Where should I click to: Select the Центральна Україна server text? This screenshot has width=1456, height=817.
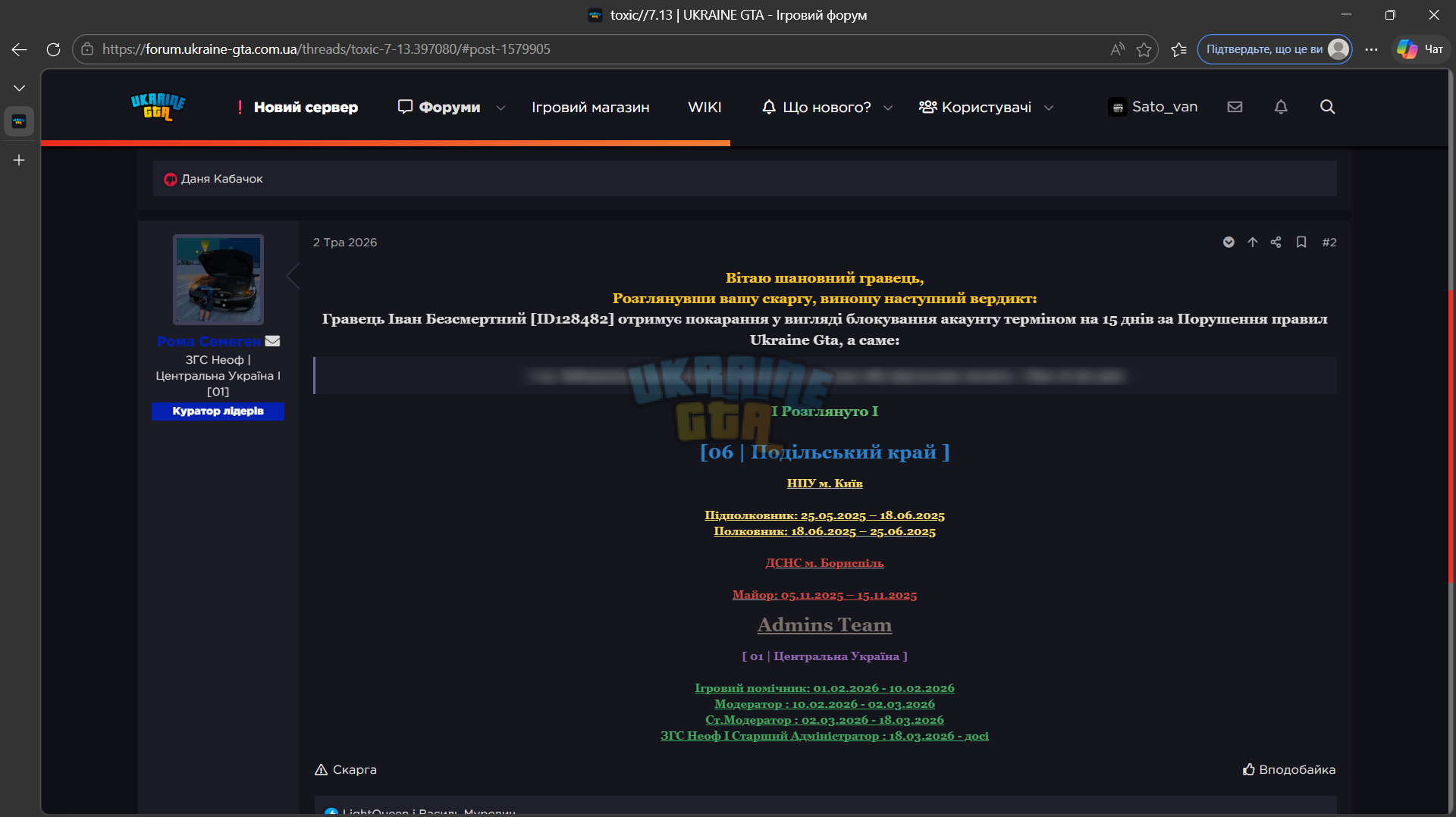pos(824,656)
